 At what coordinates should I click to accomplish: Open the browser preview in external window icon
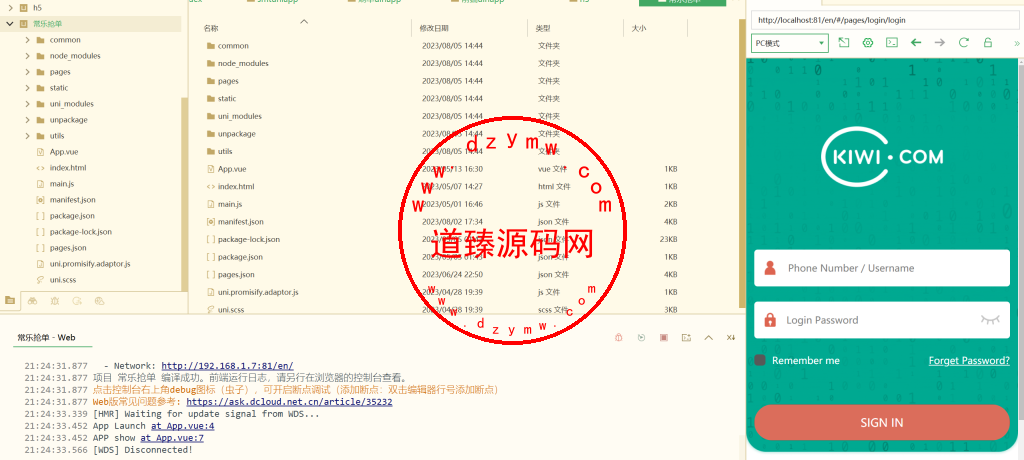tap(844, 42)
